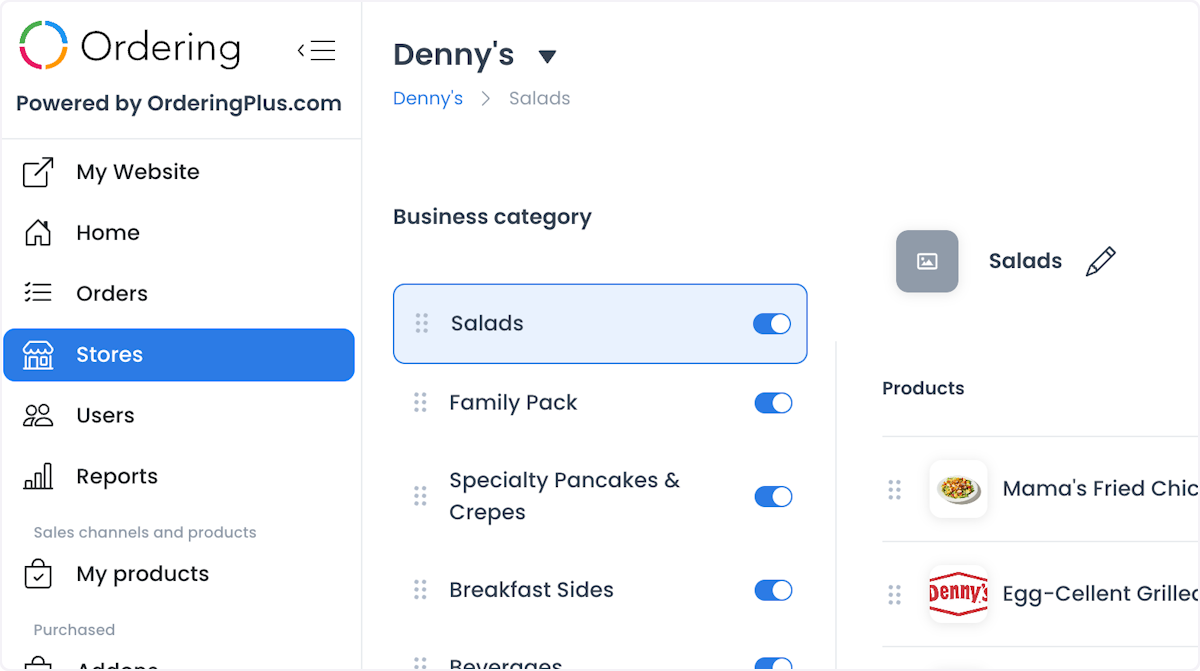Click drag handle of Mama's Fried Chicken product
The height and width of the screenshot is (671, 1200).
coord(894,489)
